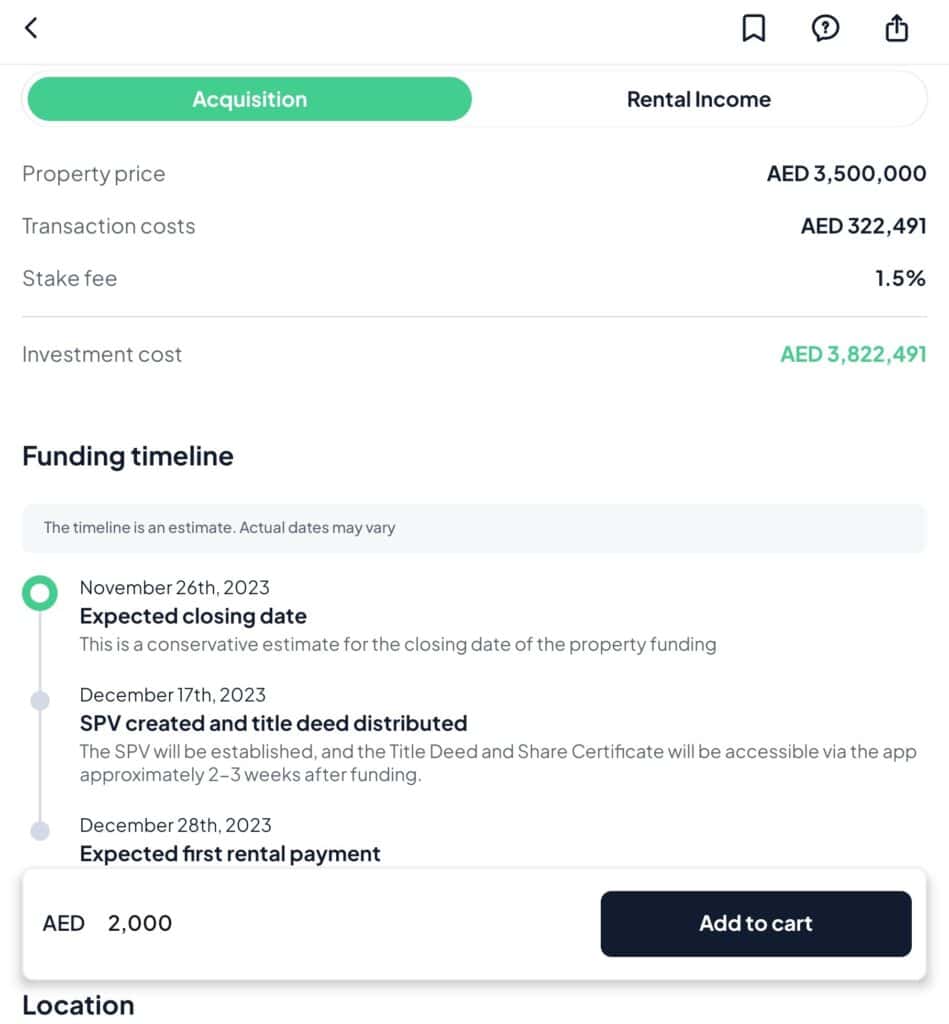949x1024 pixels.
Task: Open the help chat icon
Action: (x=824, y=29)
